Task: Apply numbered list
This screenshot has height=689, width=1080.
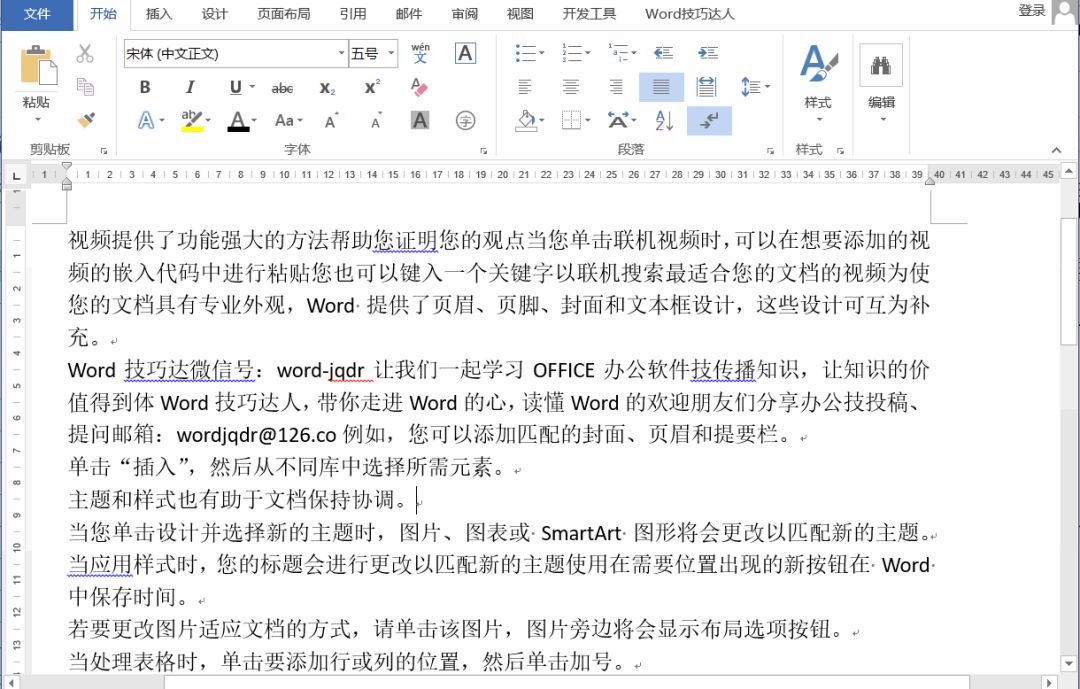Action: 572,53
